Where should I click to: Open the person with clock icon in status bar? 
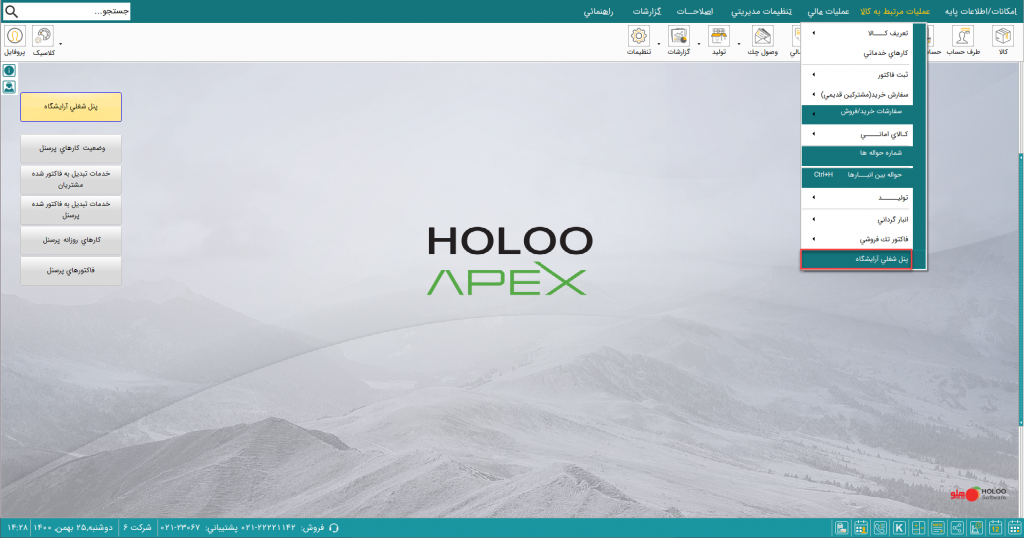coord(976,528)
